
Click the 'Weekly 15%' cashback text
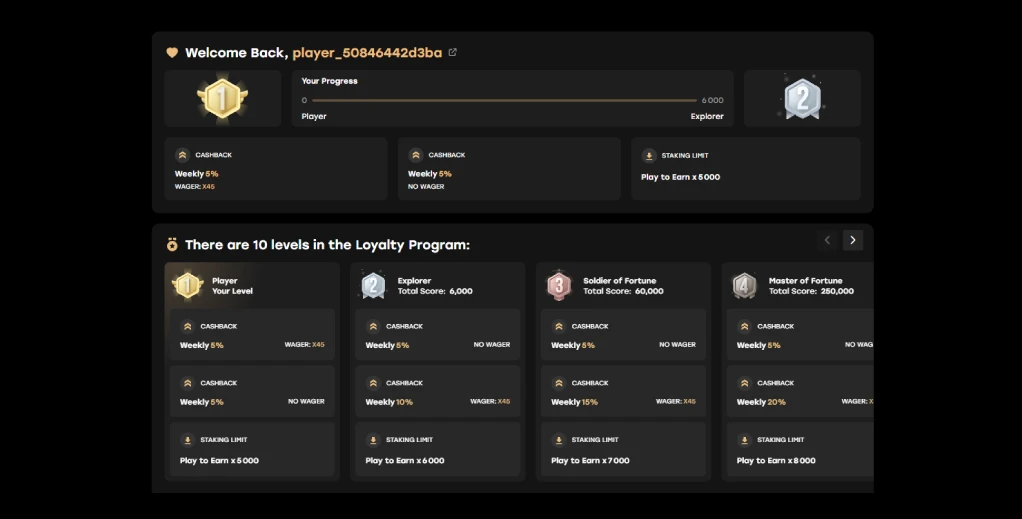pyautogui.click(x=574, y=402)
